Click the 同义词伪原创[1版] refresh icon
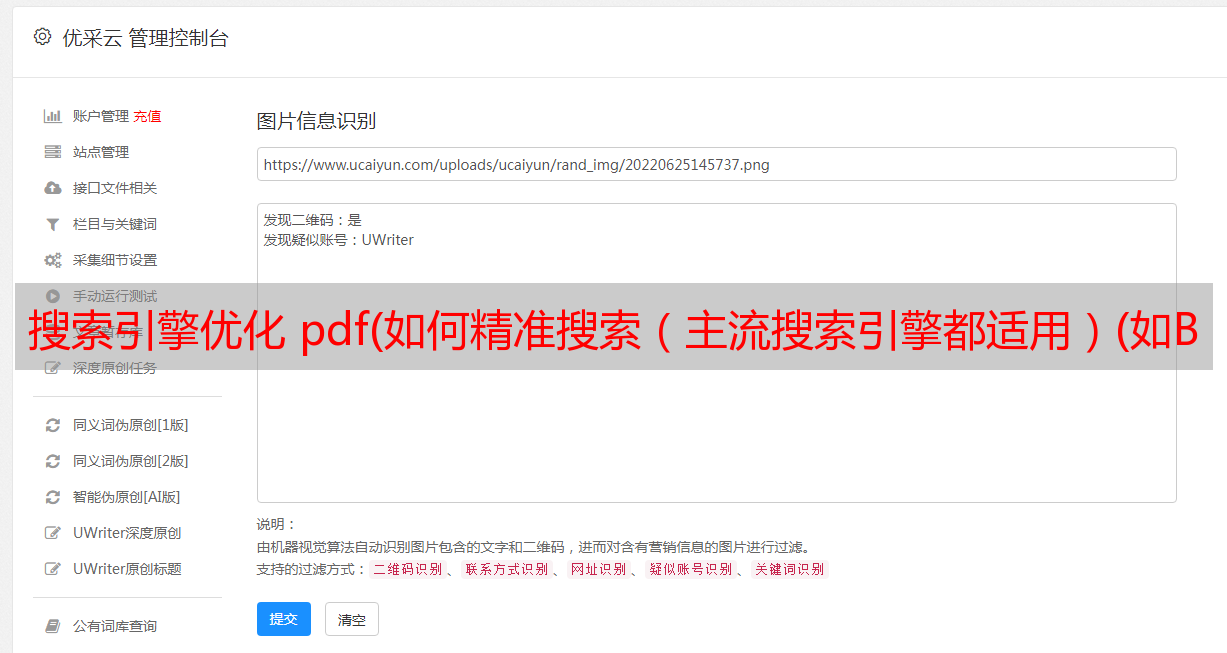The height and width of the screenshot is (653, 1227). (x=53, y=425)
